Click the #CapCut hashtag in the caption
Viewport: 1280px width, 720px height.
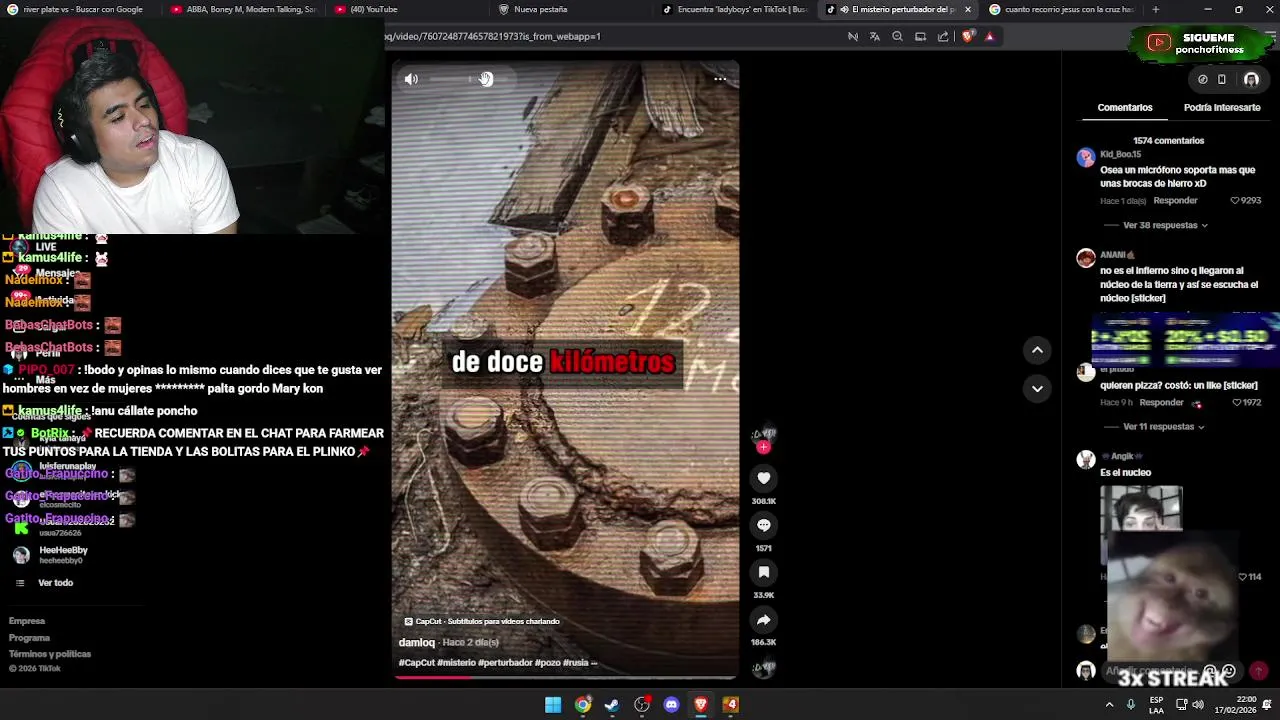[417, 662]
